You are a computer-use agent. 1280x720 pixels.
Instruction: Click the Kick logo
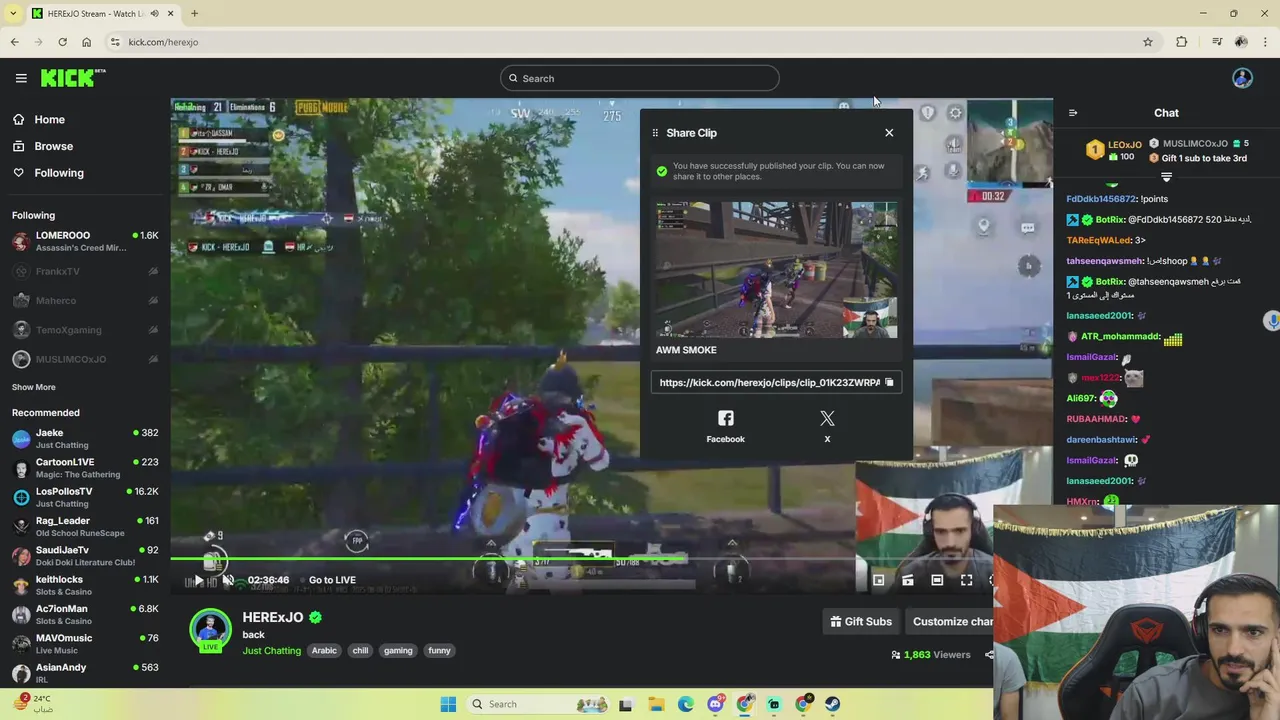[x=72, y=78]
